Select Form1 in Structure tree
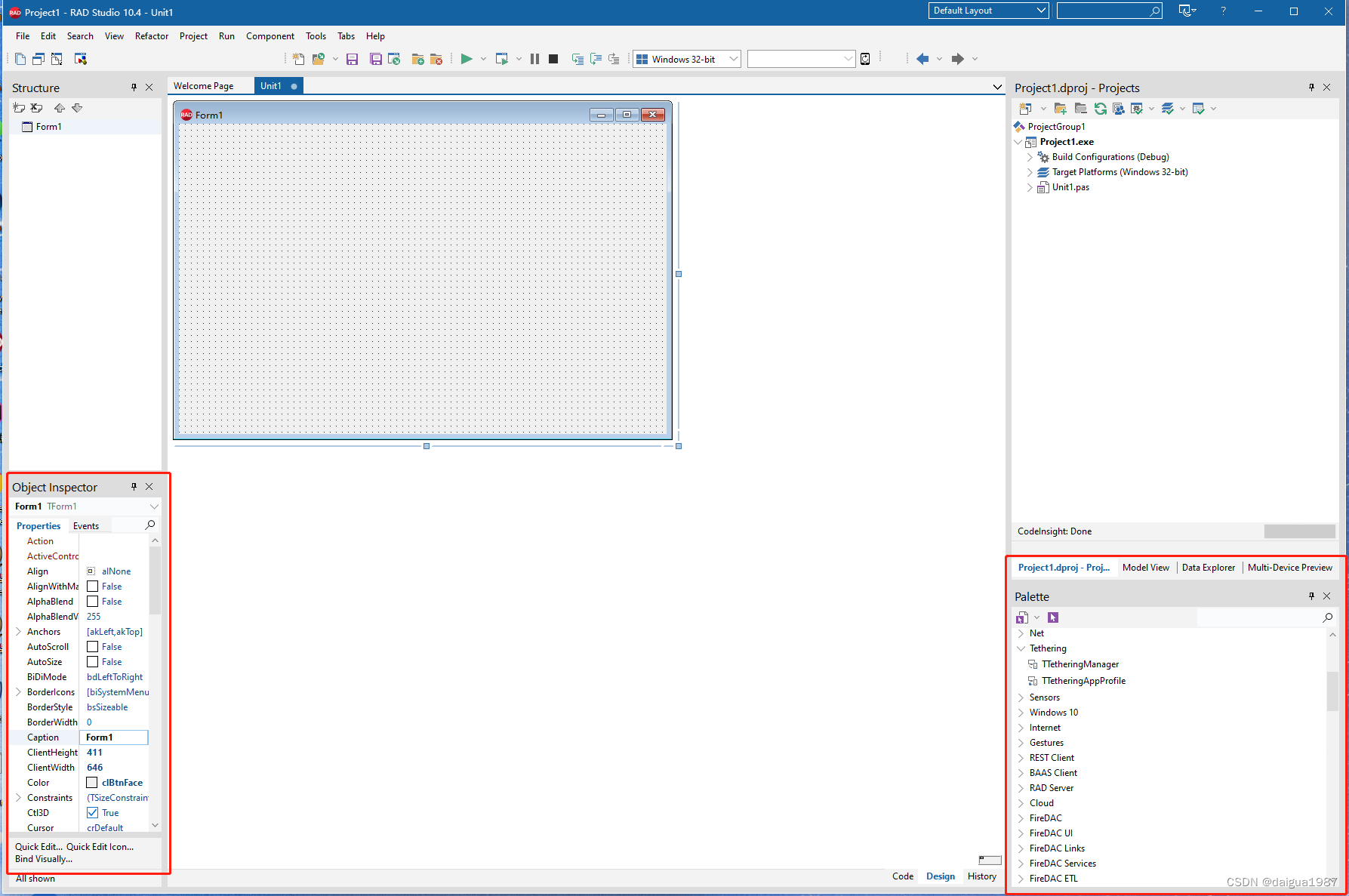This screenshot has height=896, width=1349. [x=48, y=127]
